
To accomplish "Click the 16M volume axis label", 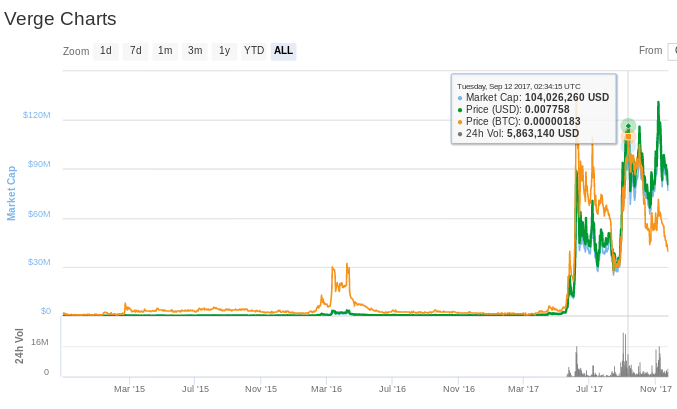I will coord(40,342).
